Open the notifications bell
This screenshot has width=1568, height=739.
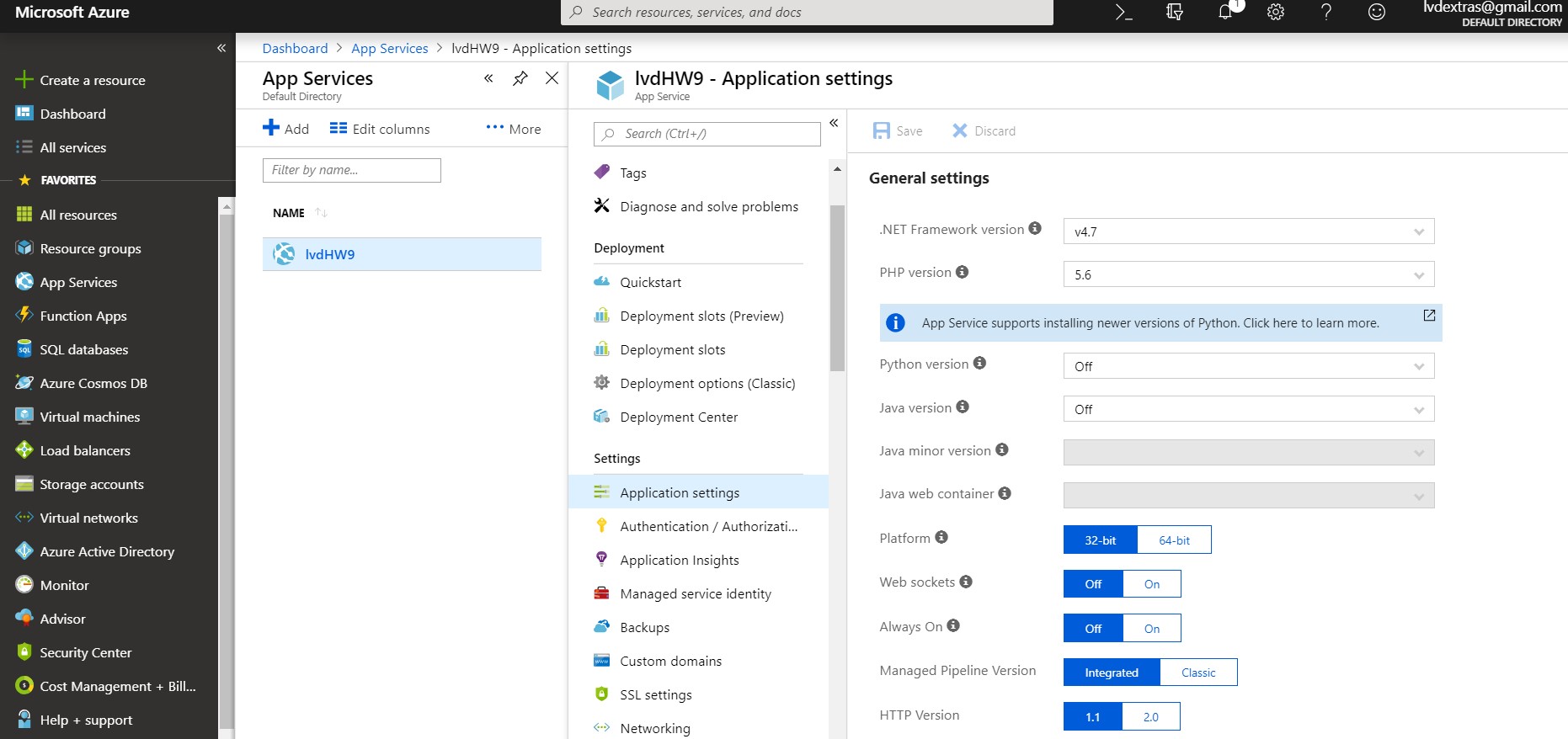point(1225,13)
